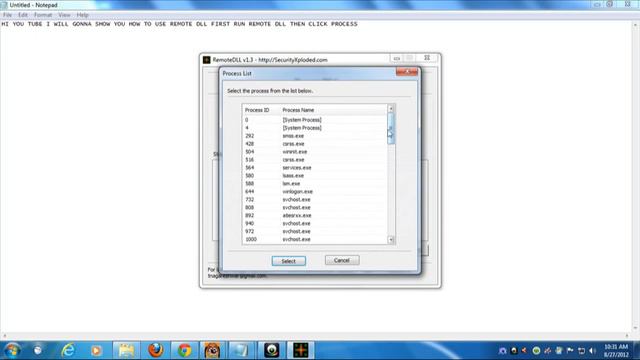640x360 pixels.
Task: Select svchost.exe with process ID 808
Action: click(315, 207)
